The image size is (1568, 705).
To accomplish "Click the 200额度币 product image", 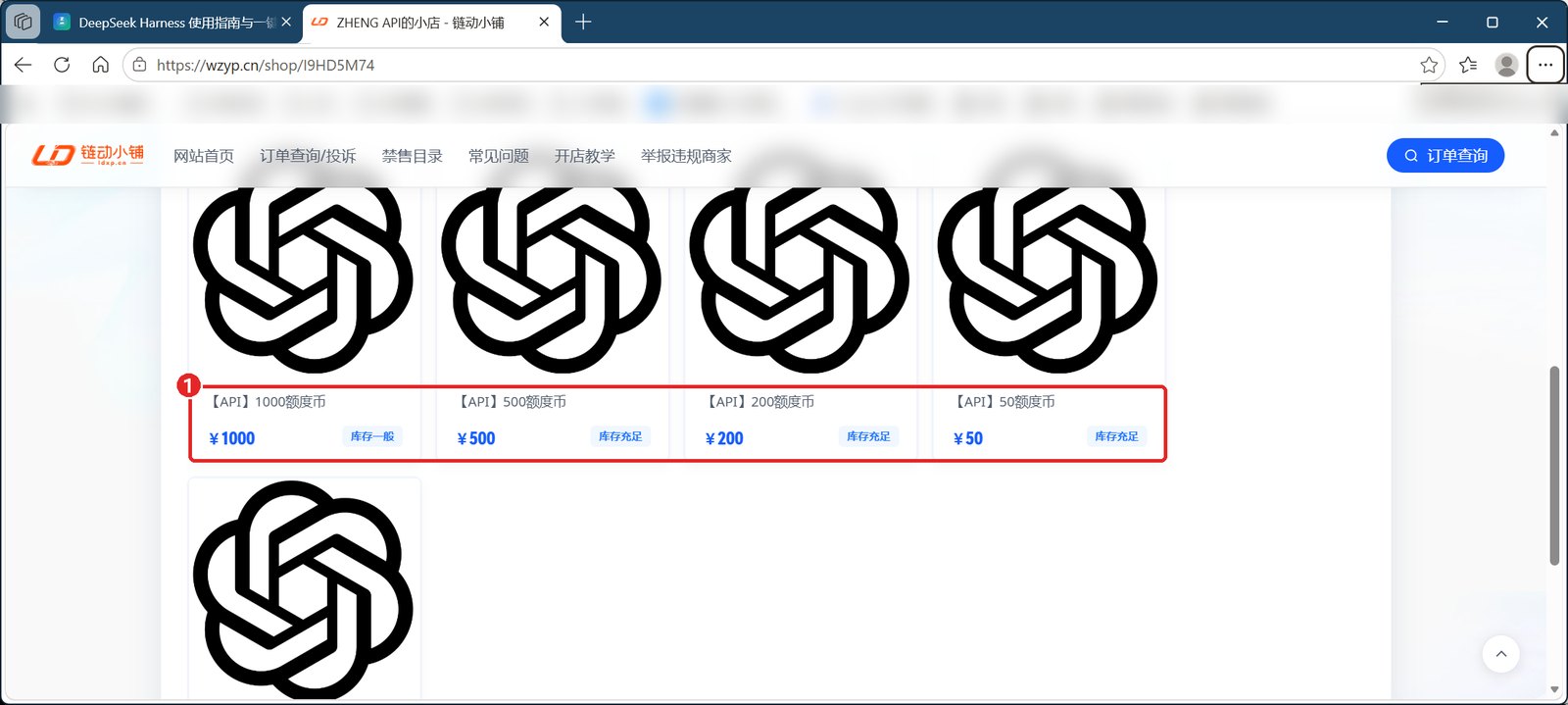I will [799, 279].
